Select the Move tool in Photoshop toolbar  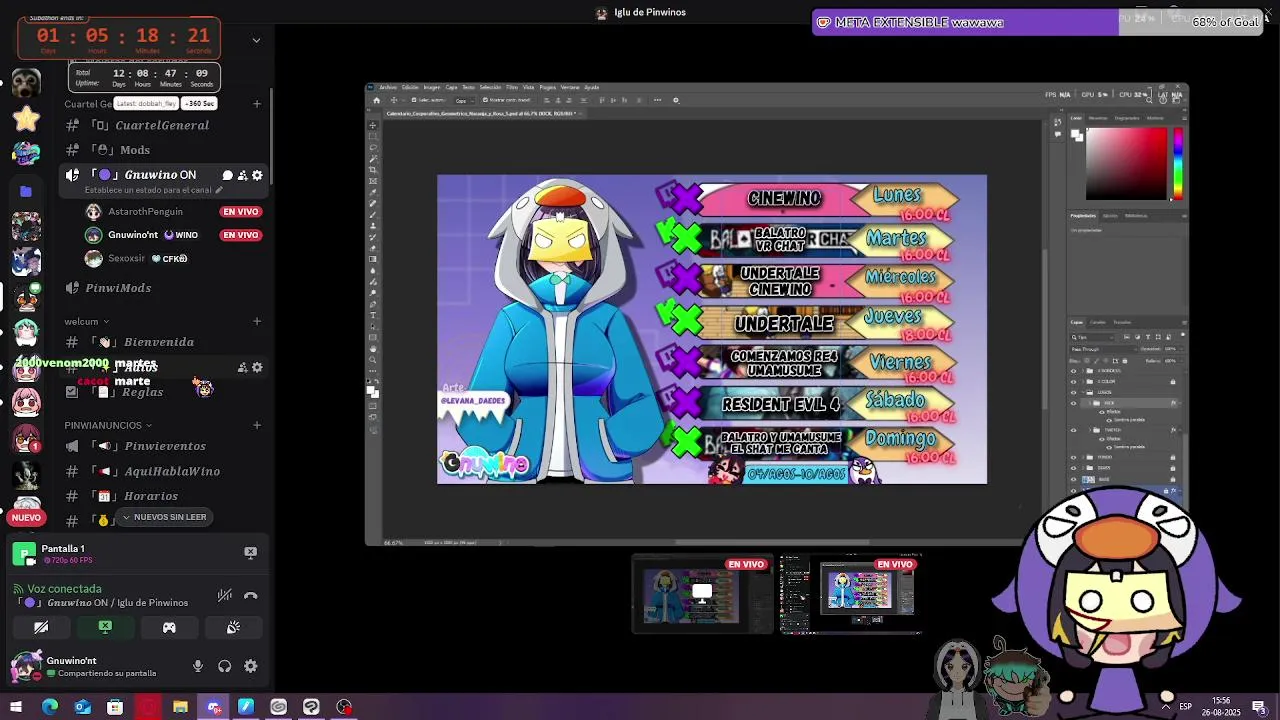(x=373, y=125)
